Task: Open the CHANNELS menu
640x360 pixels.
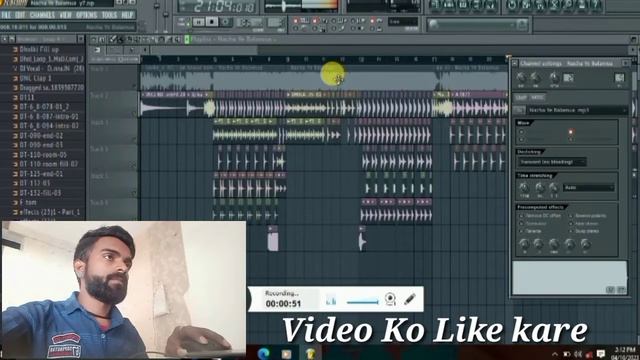Action: tap(42, 16)
